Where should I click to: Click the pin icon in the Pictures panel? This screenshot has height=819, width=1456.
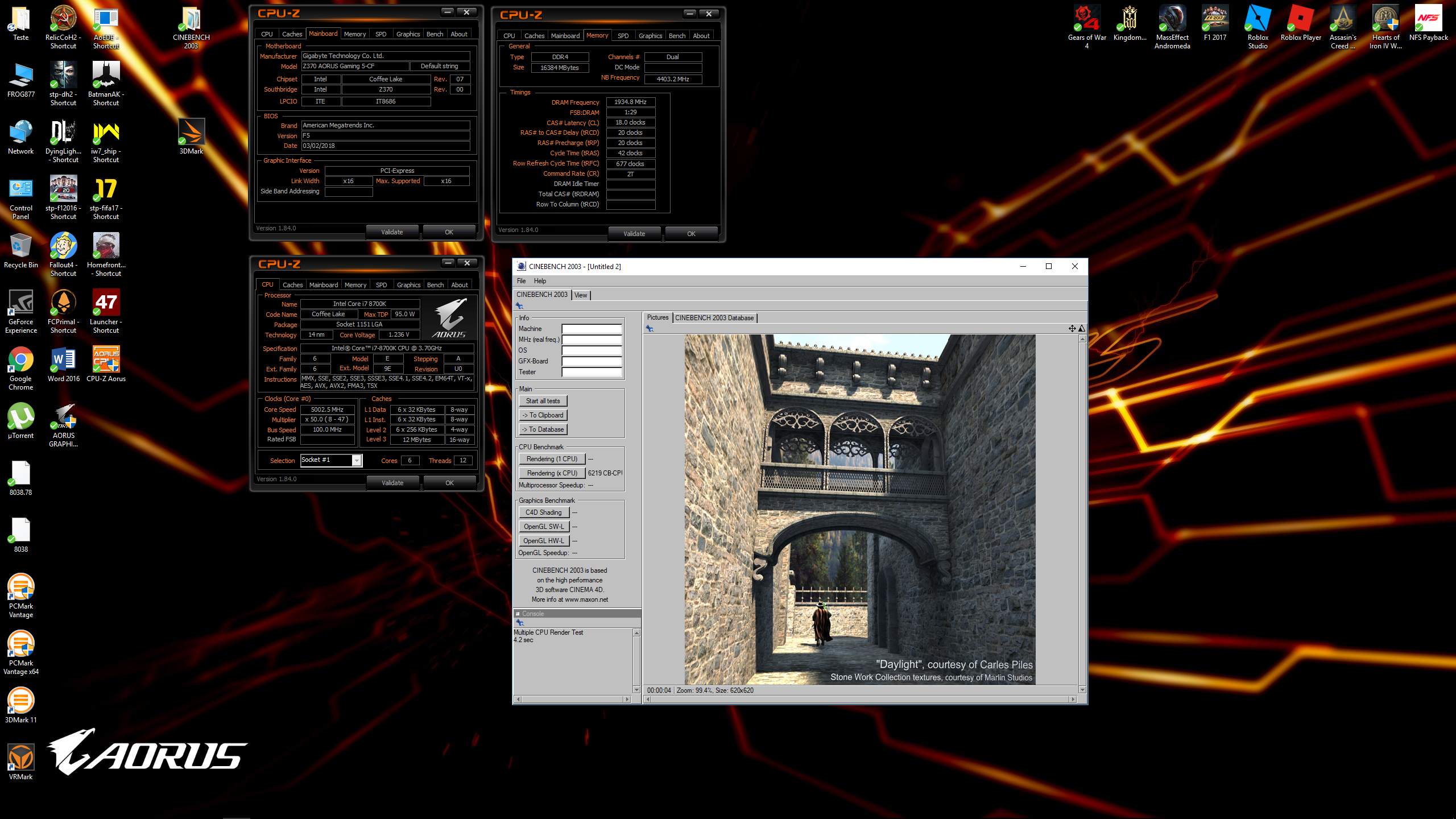650,328
